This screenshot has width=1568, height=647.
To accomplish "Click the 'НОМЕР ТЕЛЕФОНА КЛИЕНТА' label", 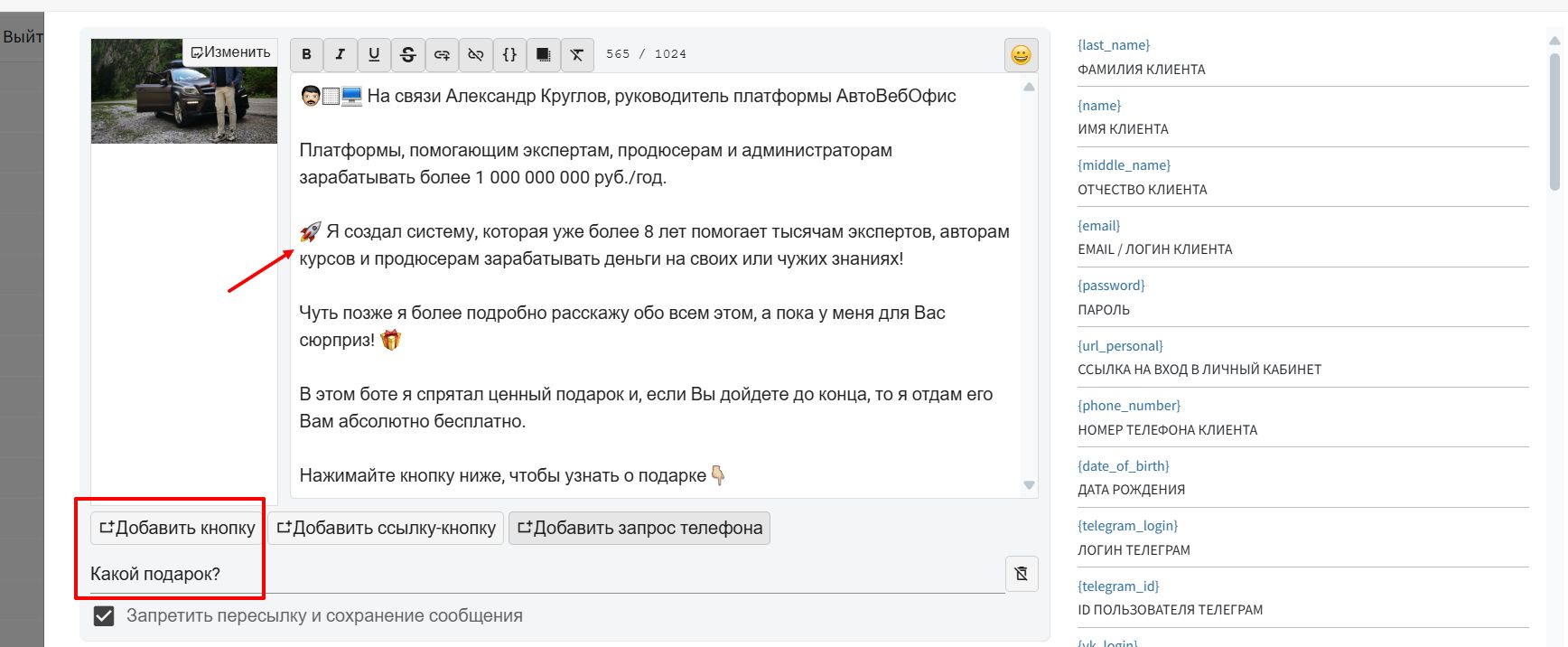I will 1167,430.
